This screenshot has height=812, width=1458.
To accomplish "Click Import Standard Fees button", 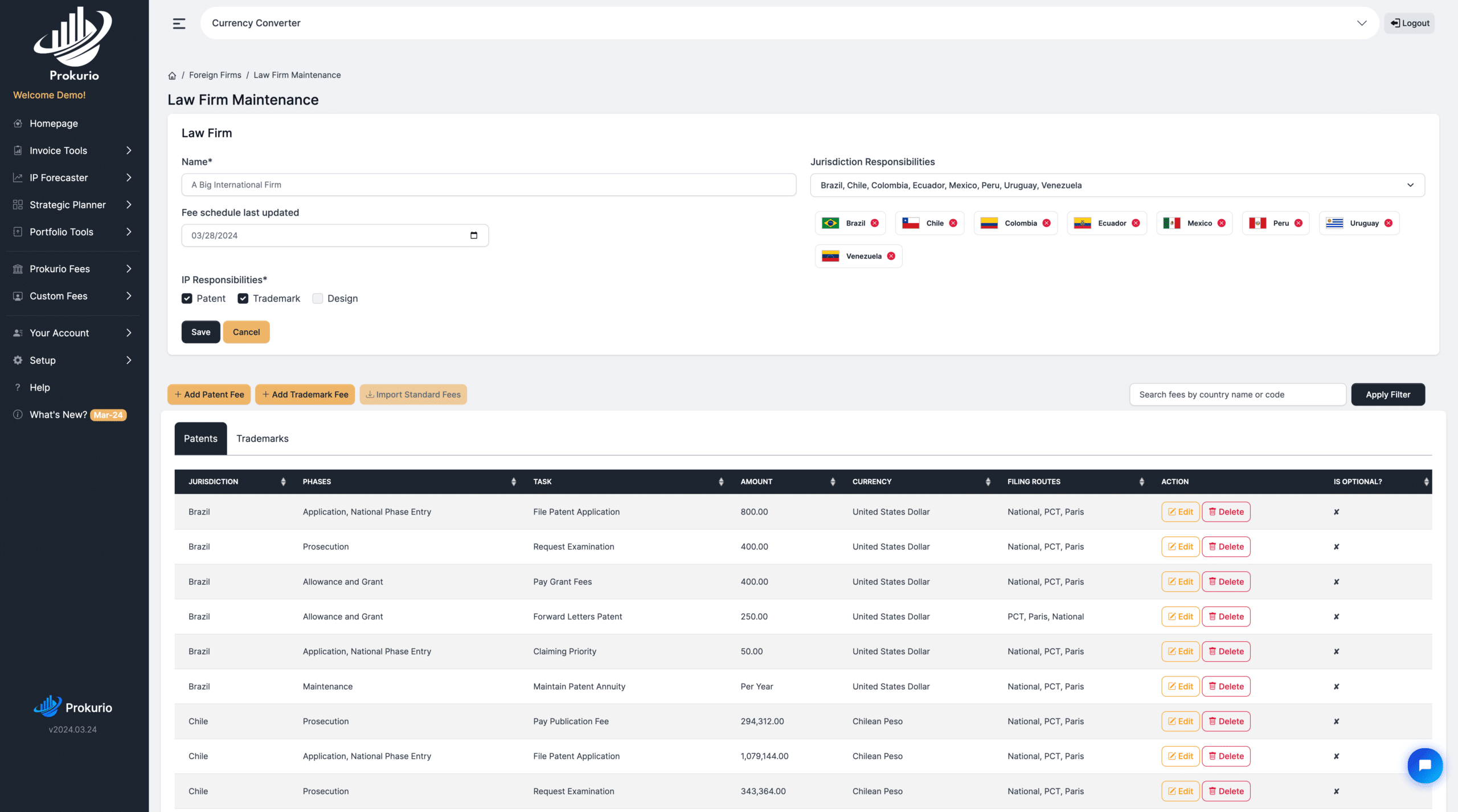I will click(x=413, y=395).
